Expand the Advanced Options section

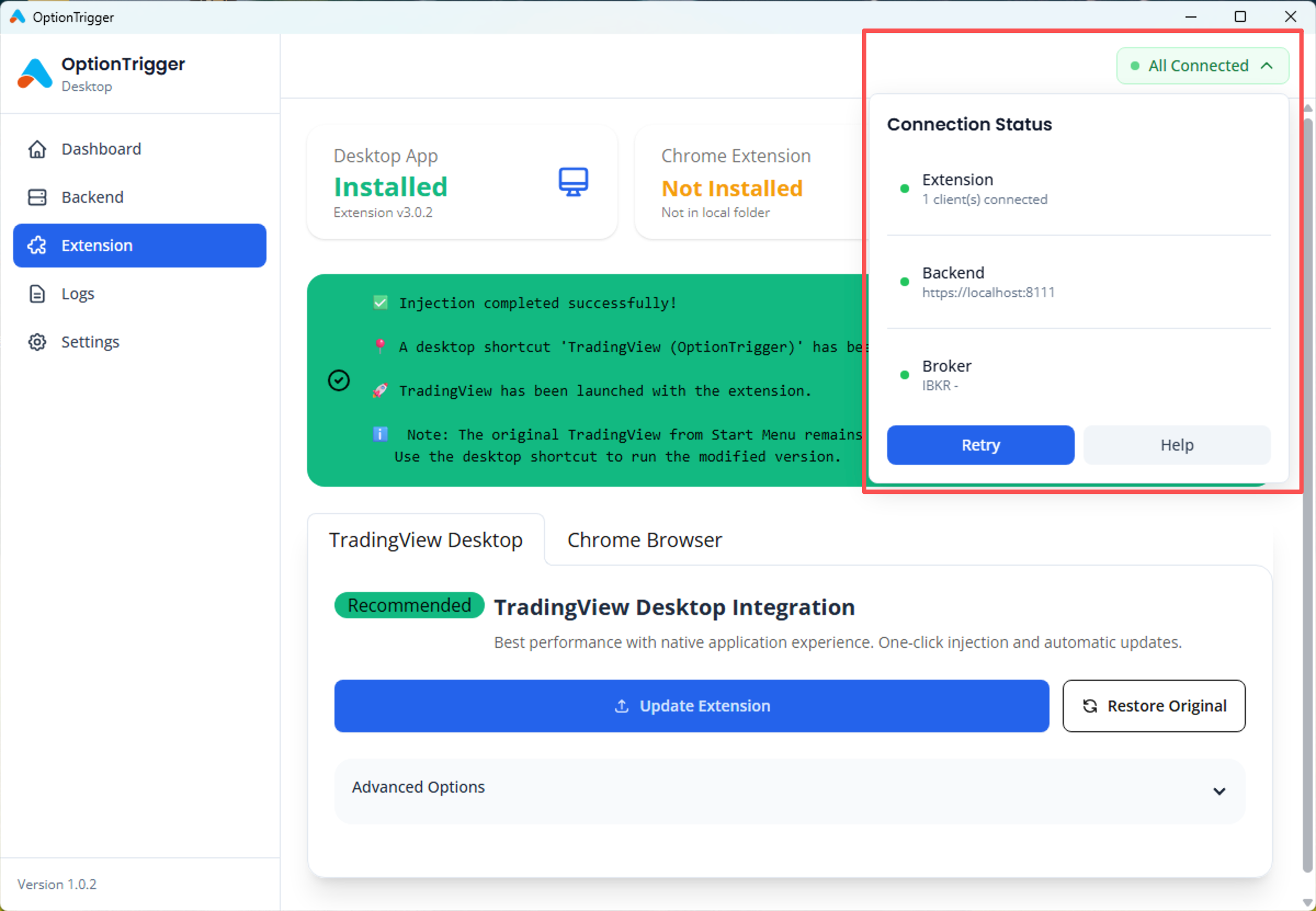(x=790, y=790)
